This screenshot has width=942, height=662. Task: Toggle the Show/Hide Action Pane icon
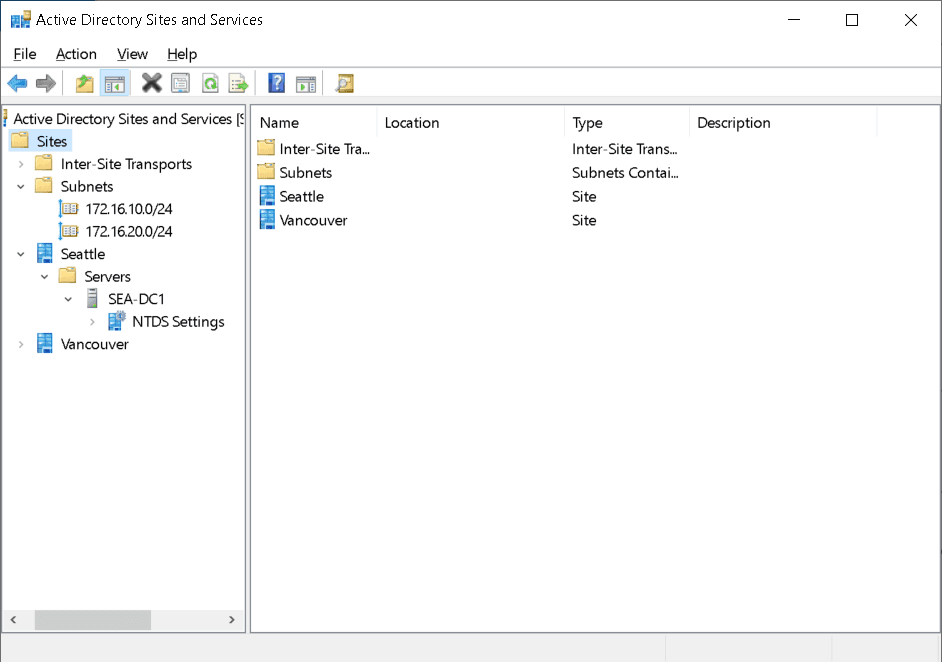pos(306,83)
